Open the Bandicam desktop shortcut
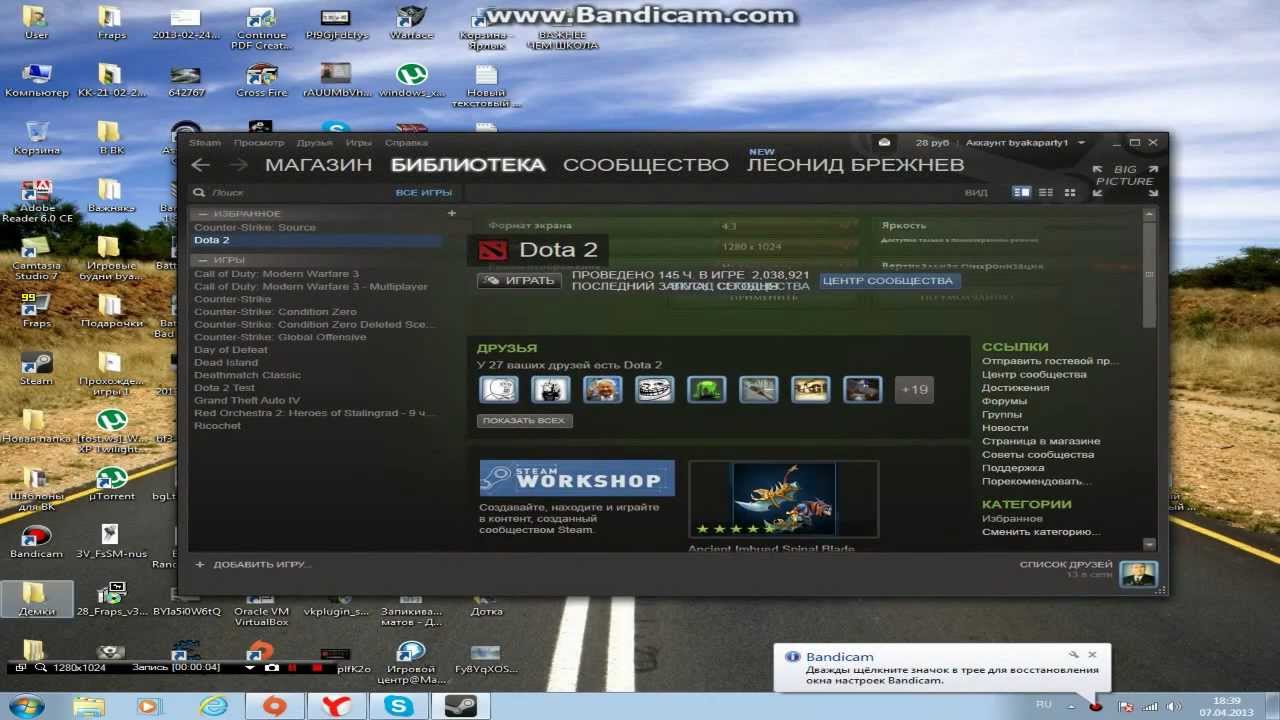The image size is (1280, 720). click(36, 542)
